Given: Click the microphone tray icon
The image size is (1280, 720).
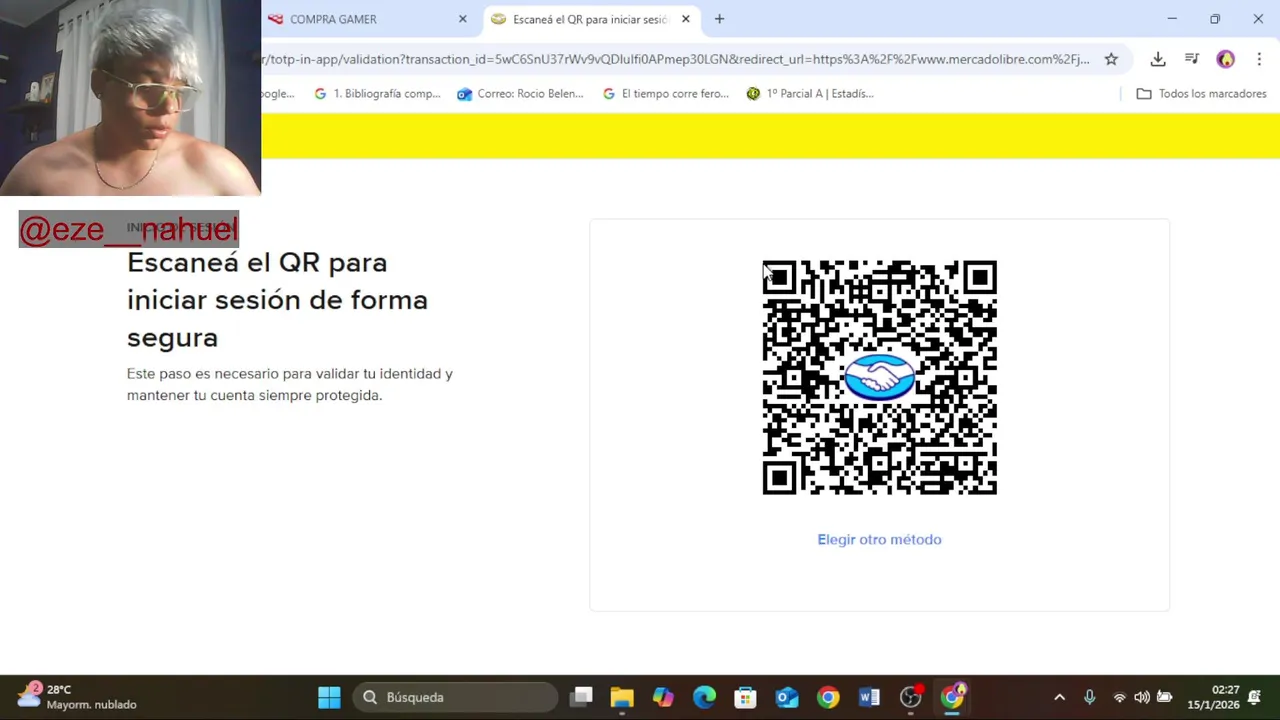Looking at the screenshot, I should (1090, 697).
